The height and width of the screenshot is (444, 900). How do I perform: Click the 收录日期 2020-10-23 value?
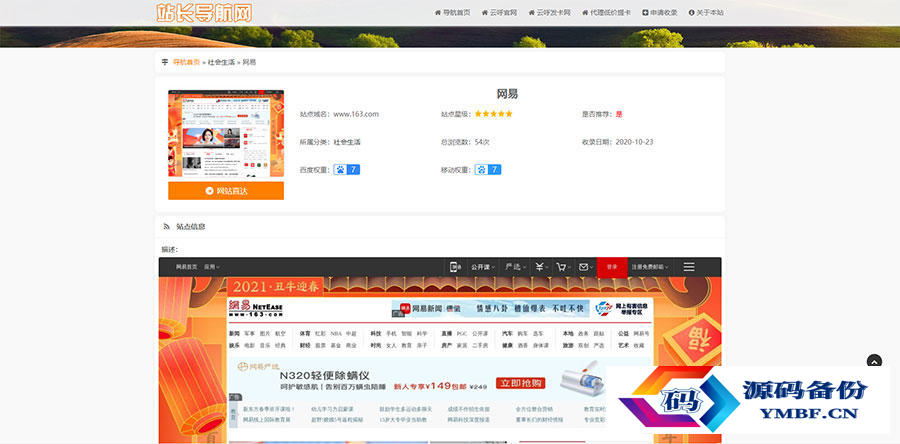[634, 142]
